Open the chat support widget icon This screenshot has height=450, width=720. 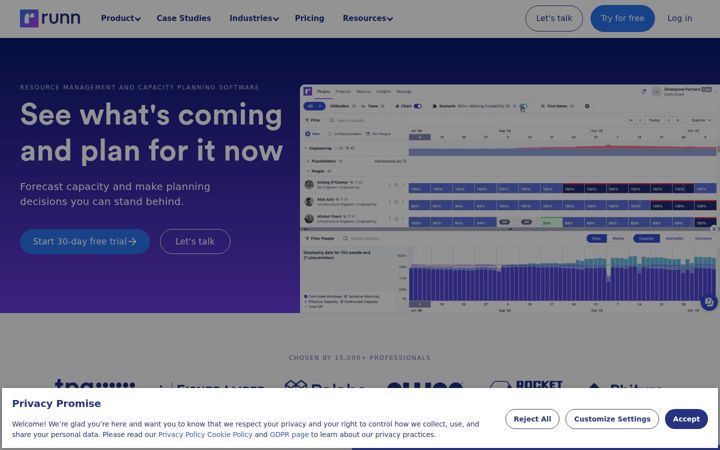(709, 302)
